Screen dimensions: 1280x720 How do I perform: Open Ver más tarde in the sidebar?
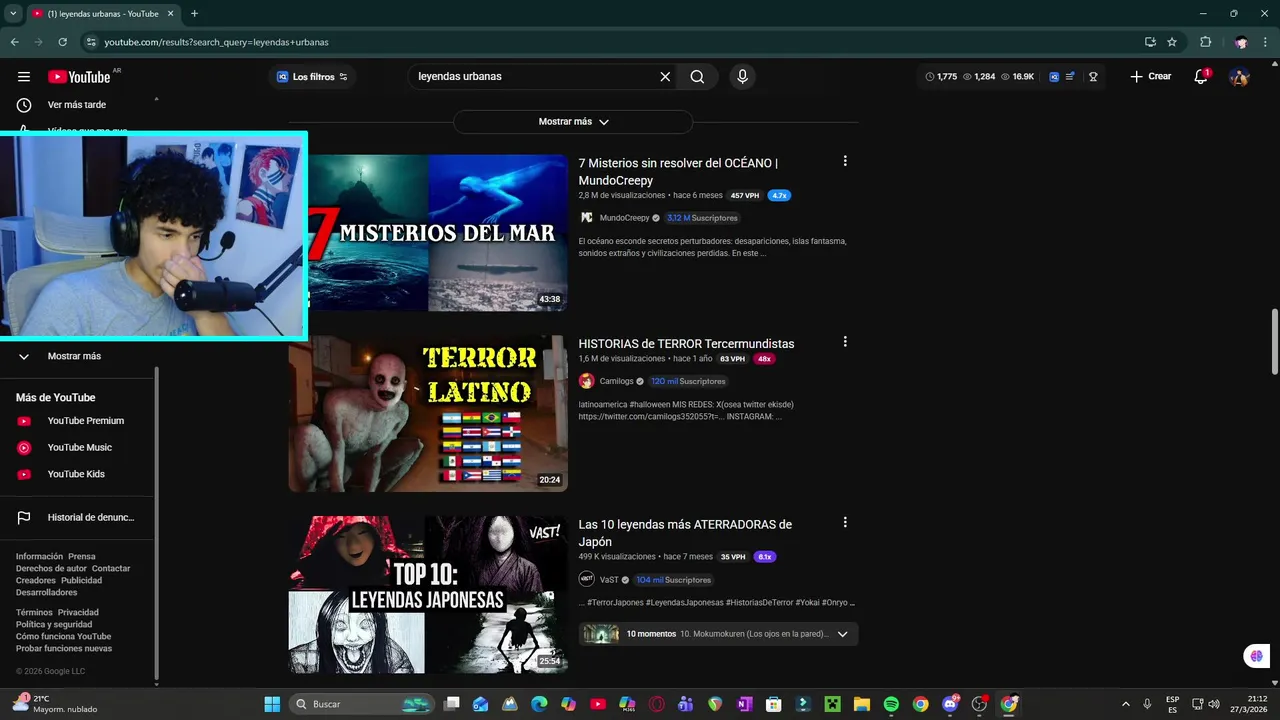coord(79,105)
